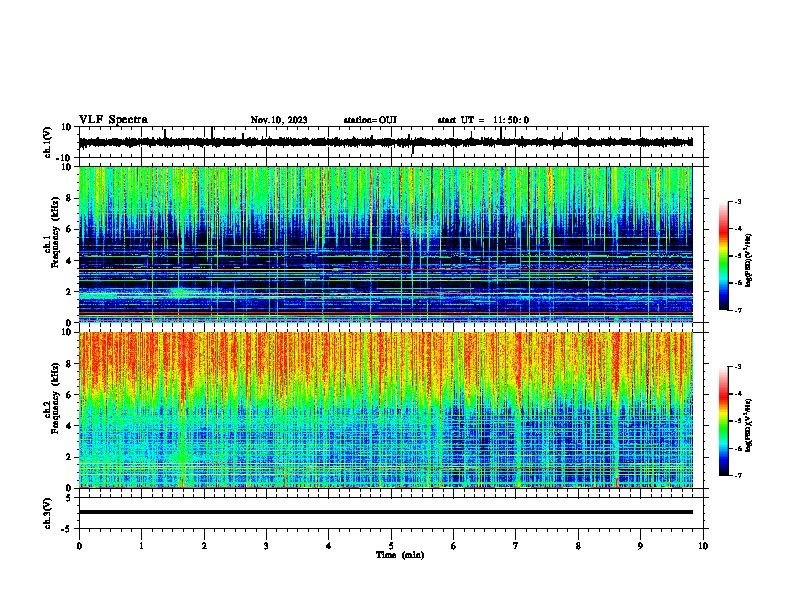Click the '-3' label on ch.1 color bar
792x612 pixels.
(x=737, y=201)
